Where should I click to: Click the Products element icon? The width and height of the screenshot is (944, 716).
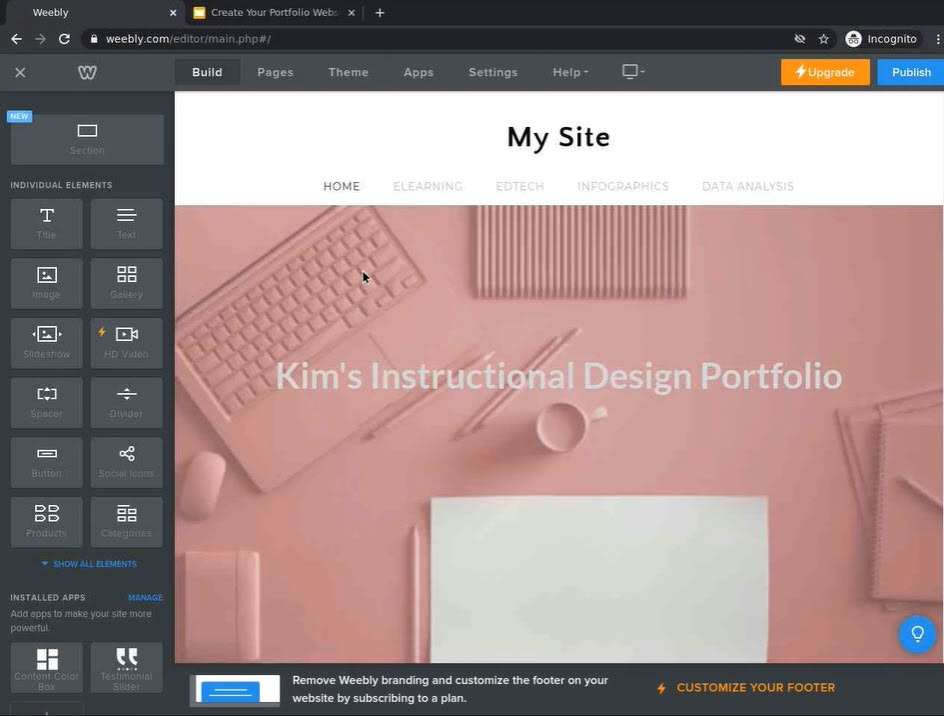46,521
